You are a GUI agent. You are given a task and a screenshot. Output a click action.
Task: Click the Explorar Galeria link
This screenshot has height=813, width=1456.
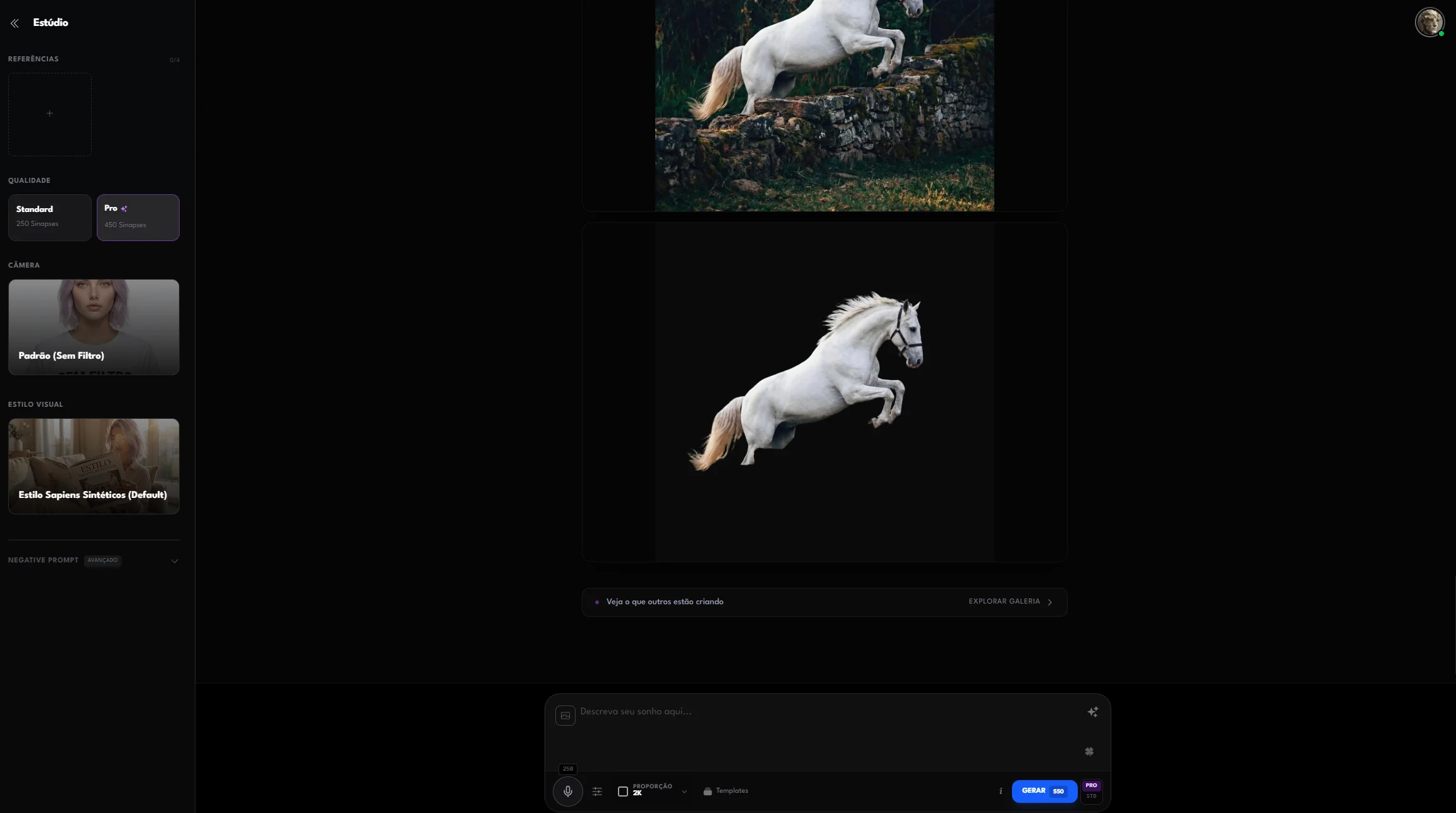(x=1009, y=602)
